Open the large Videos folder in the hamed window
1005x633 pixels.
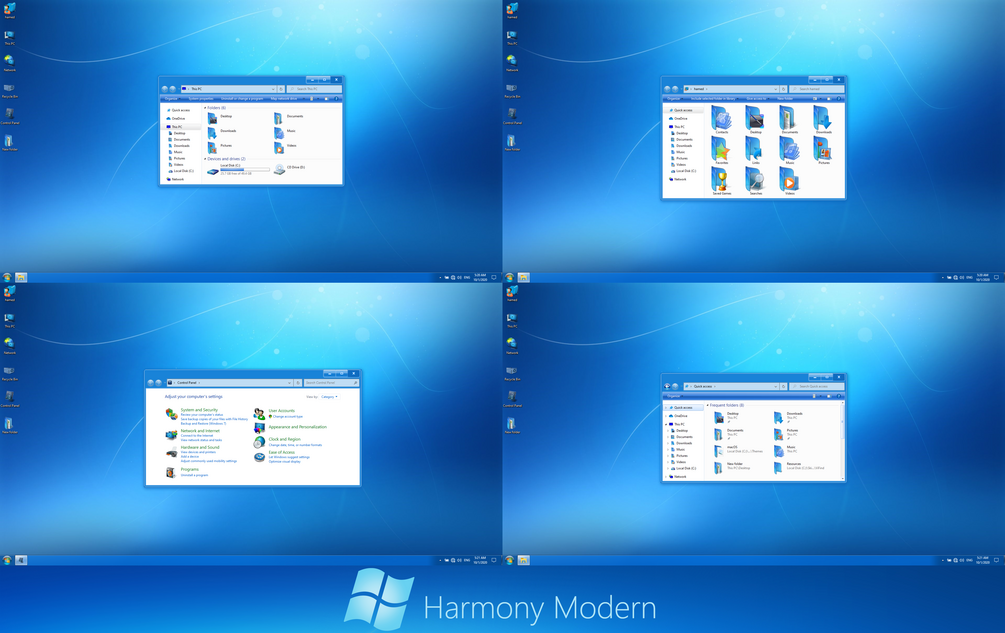(x=789, y=179)
